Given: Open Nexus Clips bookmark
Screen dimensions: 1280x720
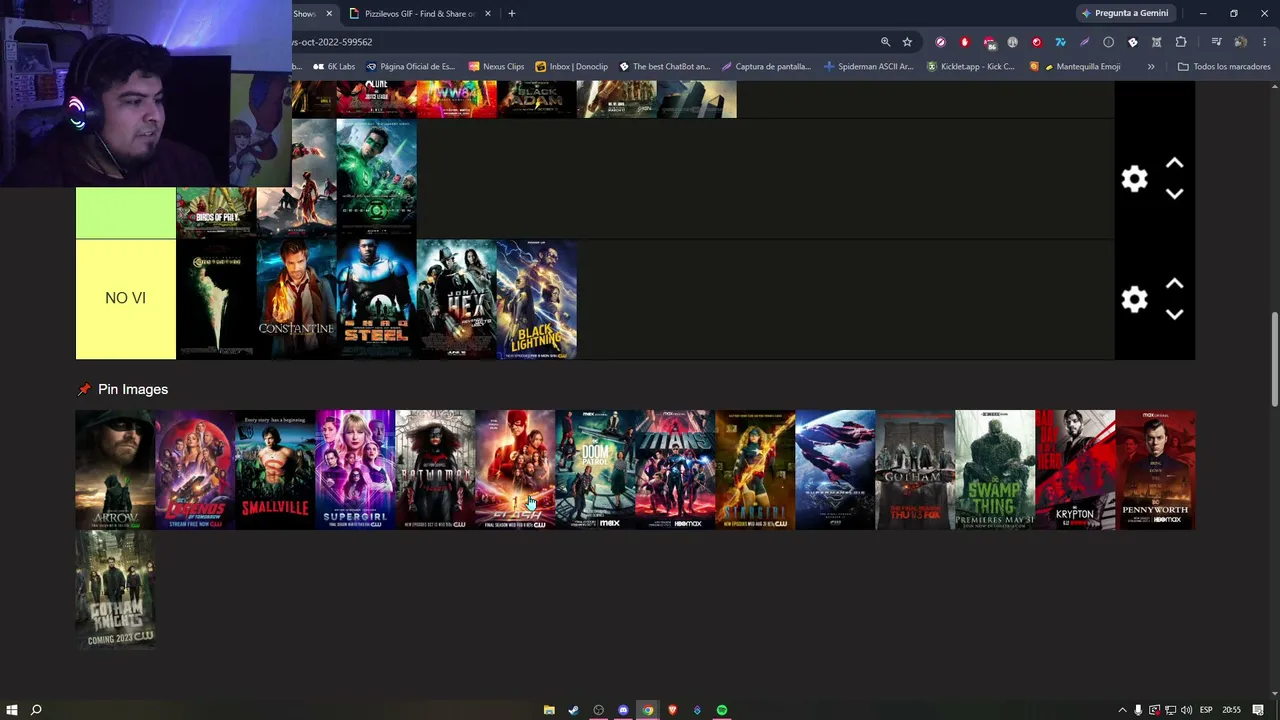Looking at the screenshot, I should click(496, 67).
